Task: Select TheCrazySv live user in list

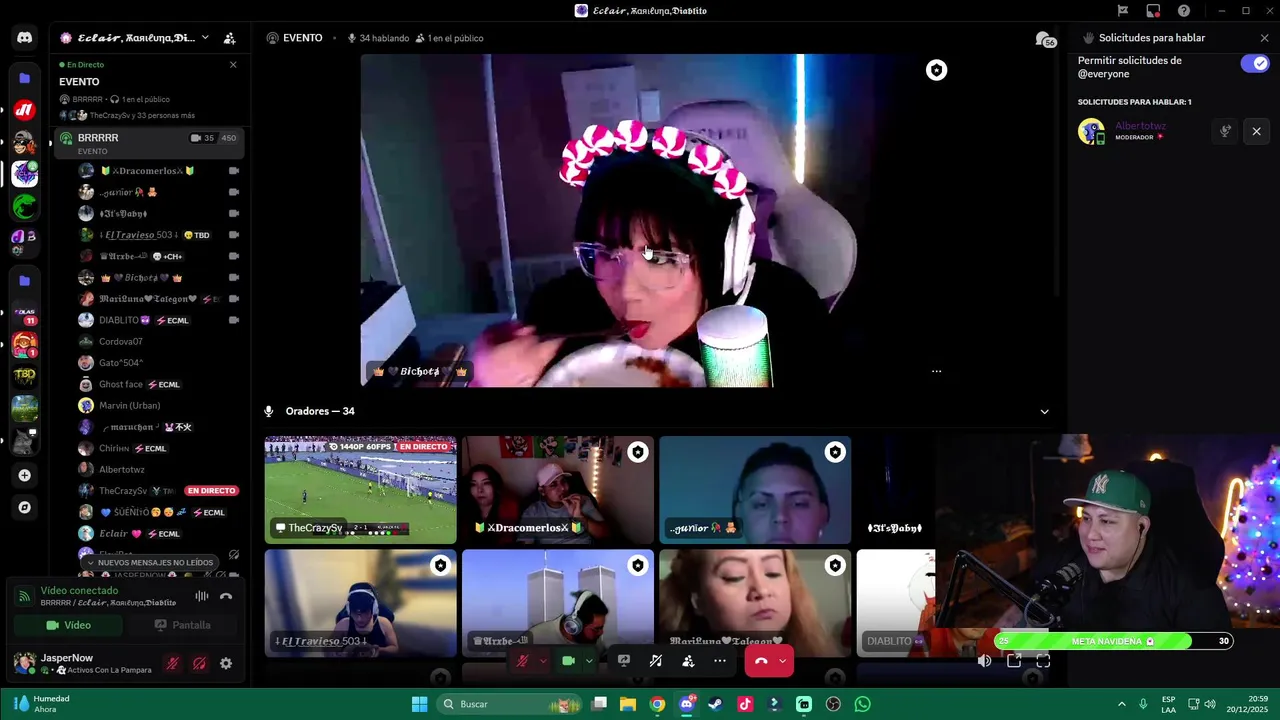Action: pyautogui.click(x=158, y=491)
